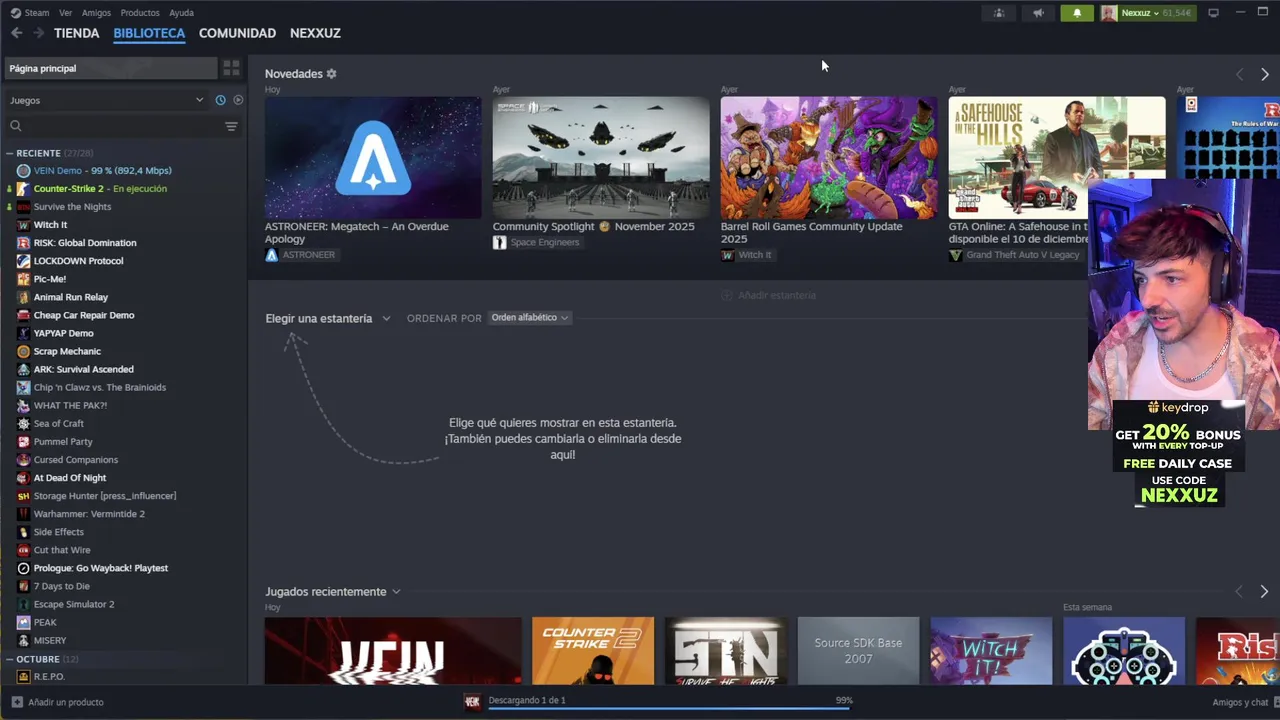Click the GTA V Legacy icon under news

[955, 255]
